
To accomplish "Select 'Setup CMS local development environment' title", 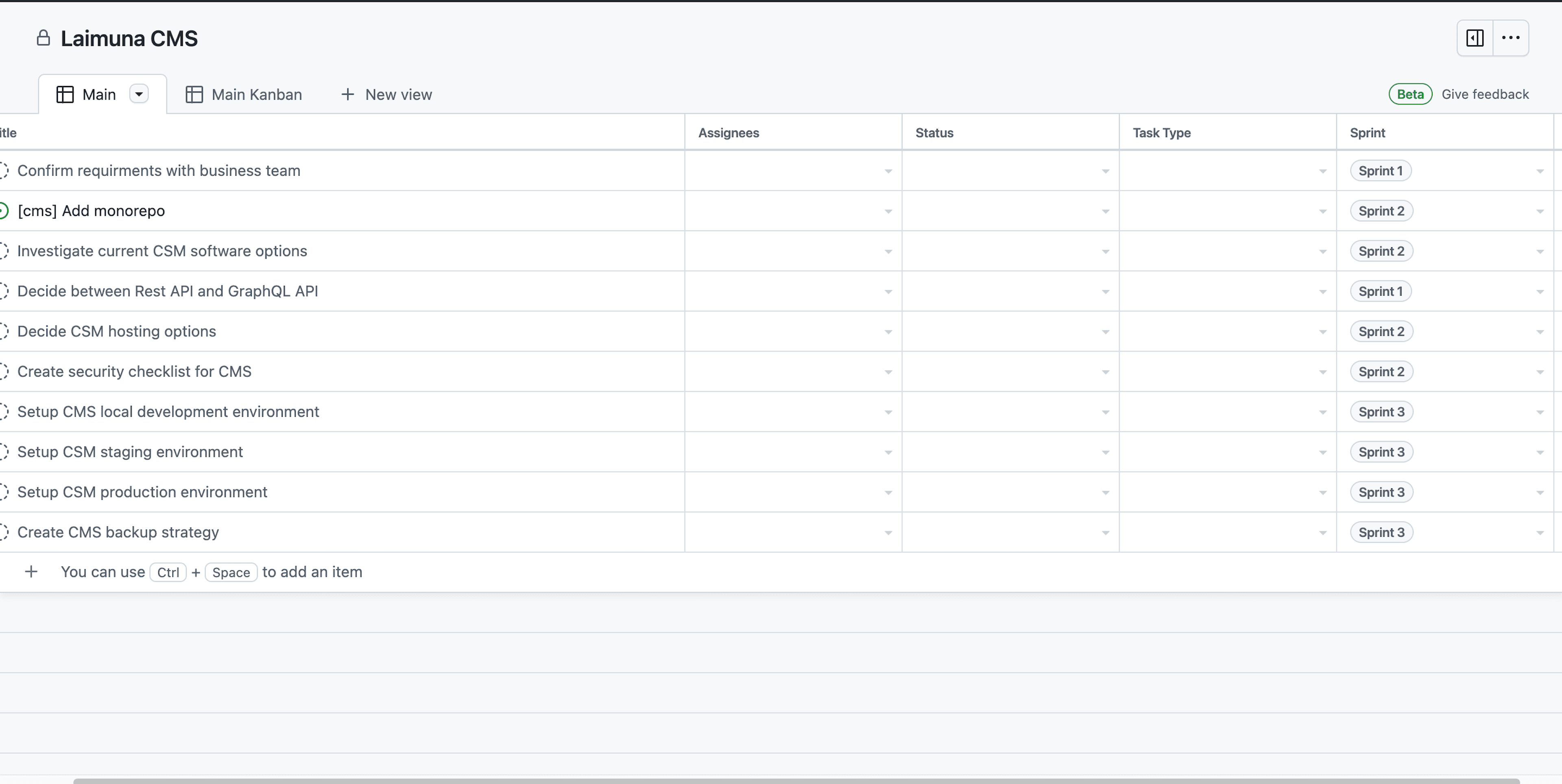I will click(x=168, y=412).
